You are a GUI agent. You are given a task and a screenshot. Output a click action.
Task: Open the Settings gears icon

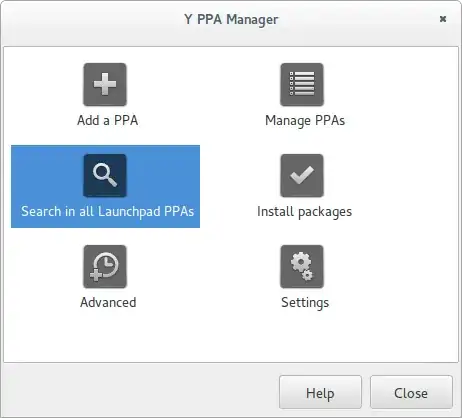(x=302, y=267)
